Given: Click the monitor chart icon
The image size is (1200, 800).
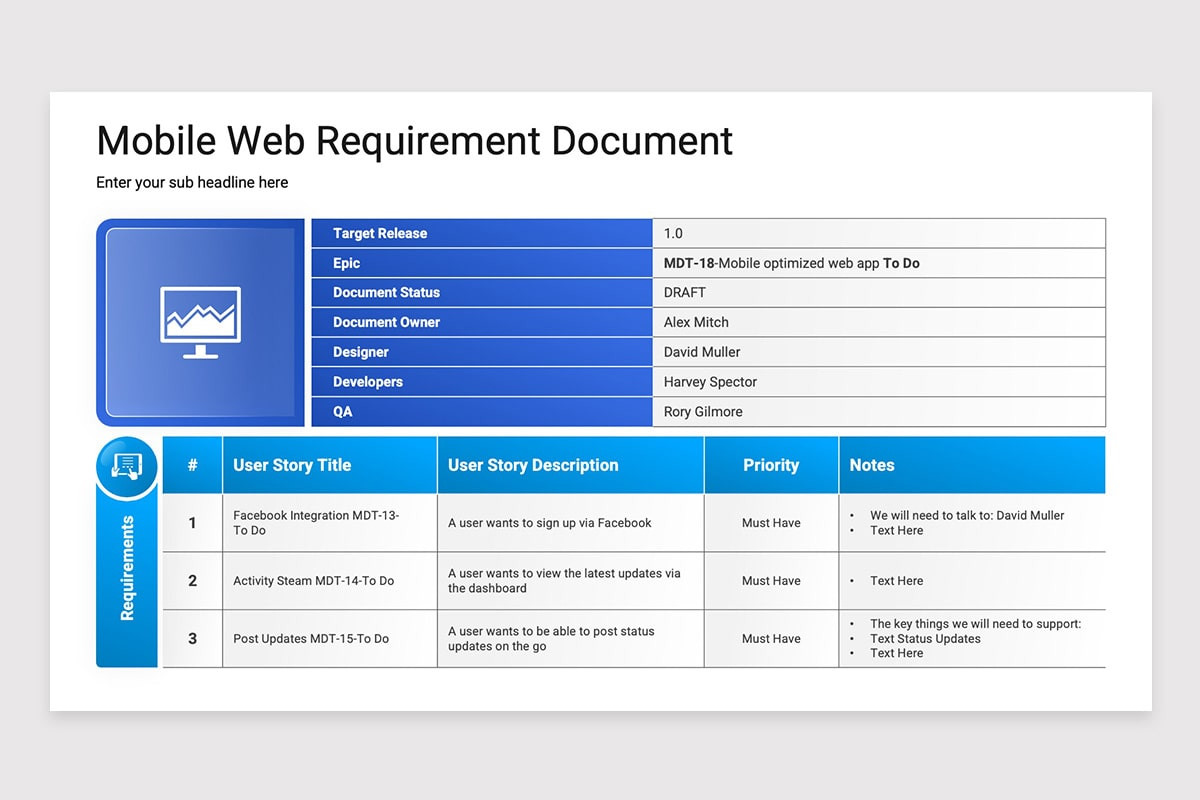Looking at the screenshot, I should [x=200, y=322].
